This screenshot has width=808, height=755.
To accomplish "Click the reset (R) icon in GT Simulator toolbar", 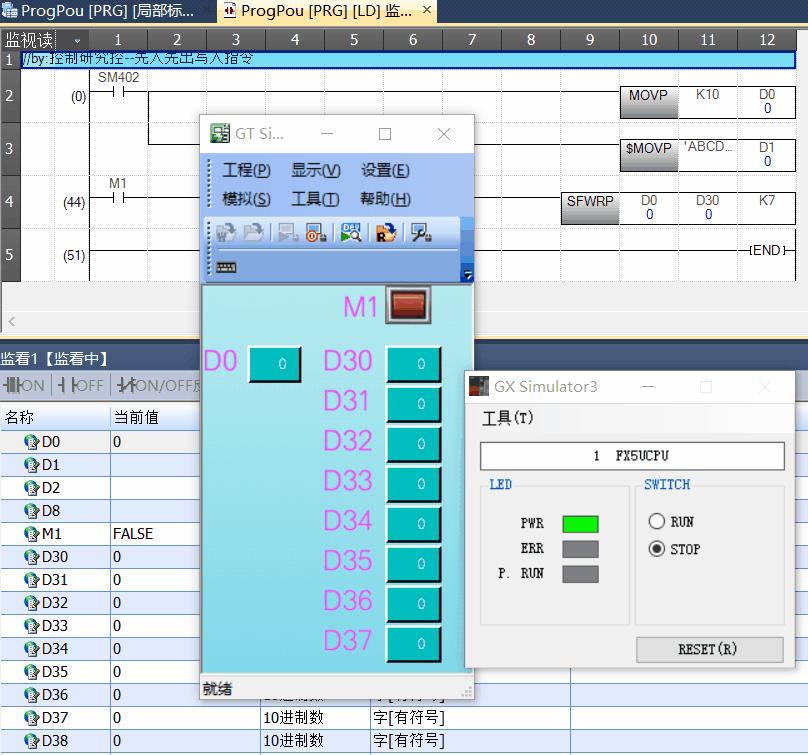I will click(x=386, y=233).
